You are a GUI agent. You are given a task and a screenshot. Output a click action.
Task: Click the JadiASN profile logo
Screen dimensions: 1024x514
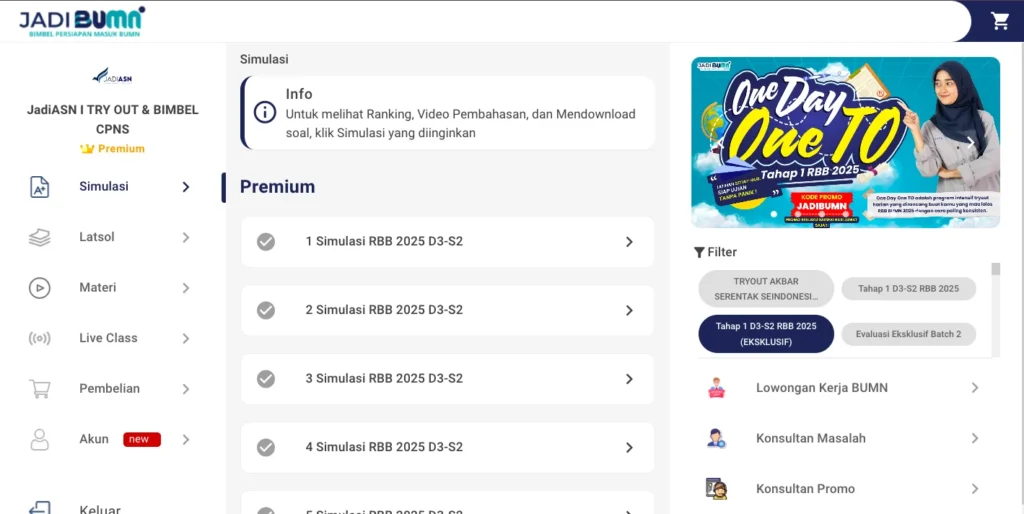click(112, 76)
